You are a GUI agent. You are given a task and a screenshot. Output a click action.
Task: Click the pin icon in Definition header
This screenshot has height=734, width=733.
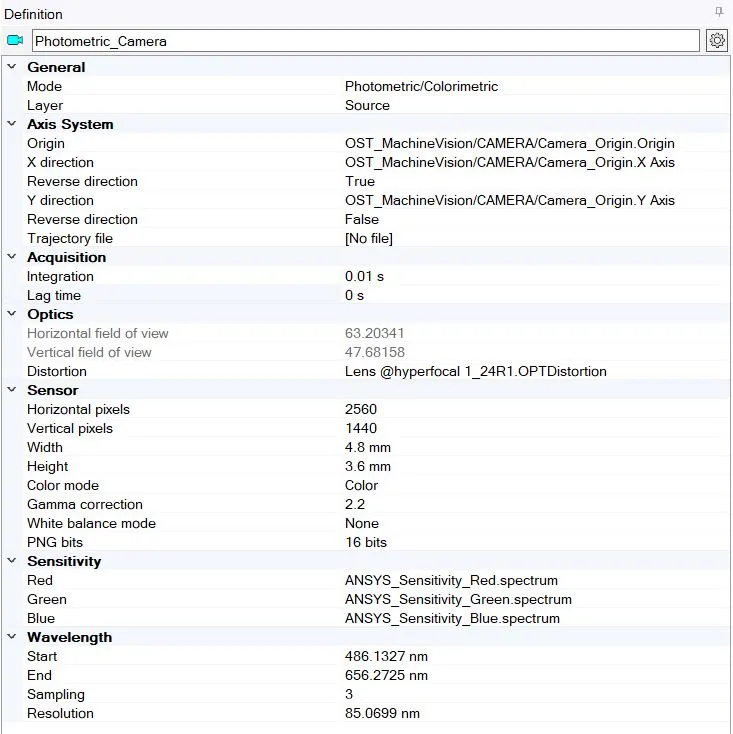point(719,12)
